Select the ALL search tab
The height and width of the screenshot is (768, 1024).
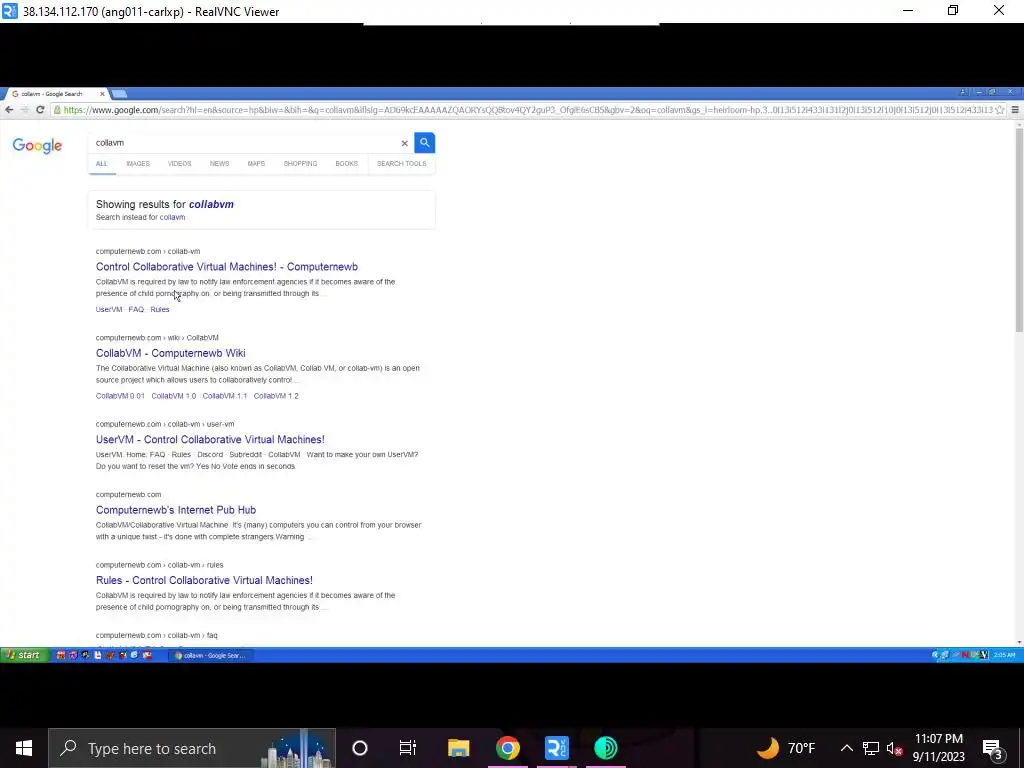pyautogui.click(x=102, y=163)
